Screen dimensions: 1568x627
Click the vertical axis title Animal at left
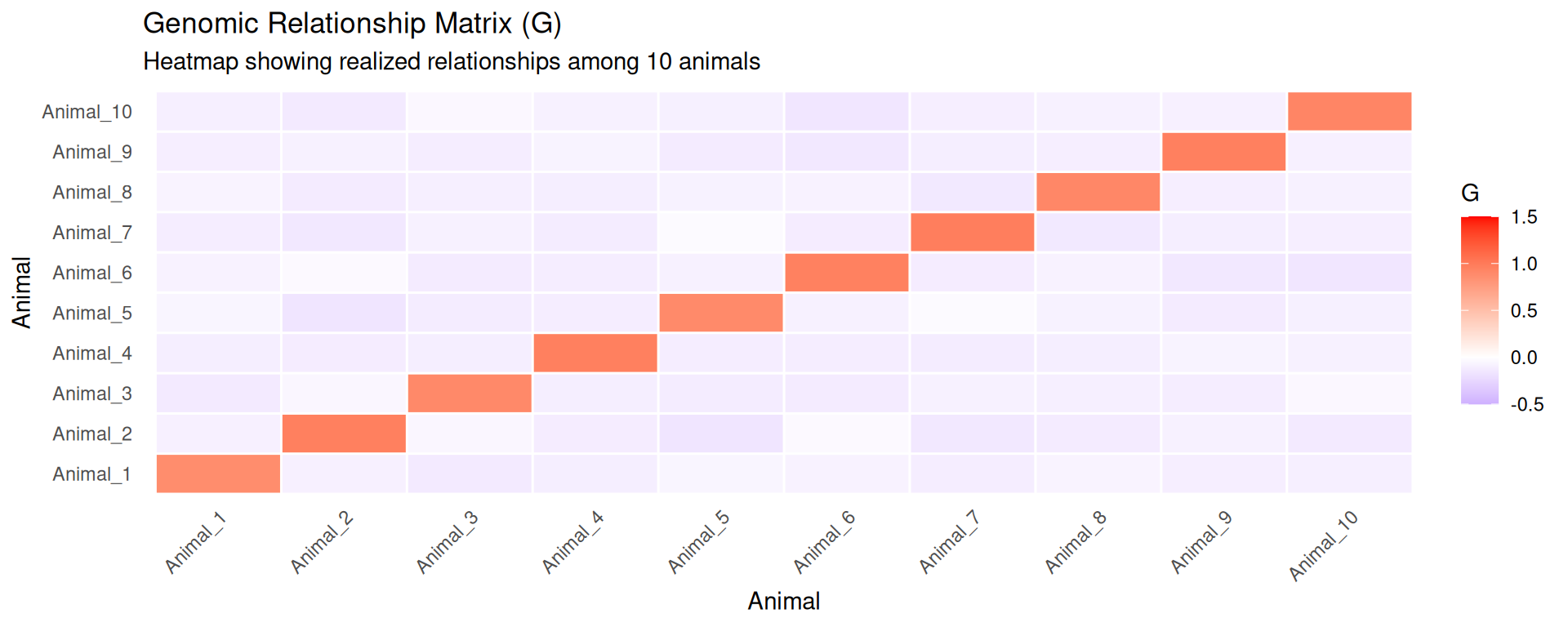tap(22, 292)
